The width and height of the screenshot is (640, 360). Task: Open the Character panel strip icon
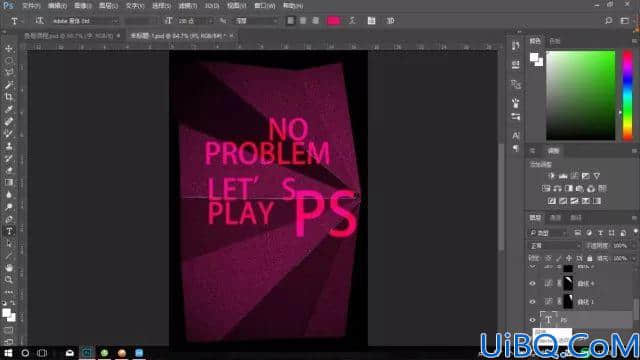click(x=516, y=136)
